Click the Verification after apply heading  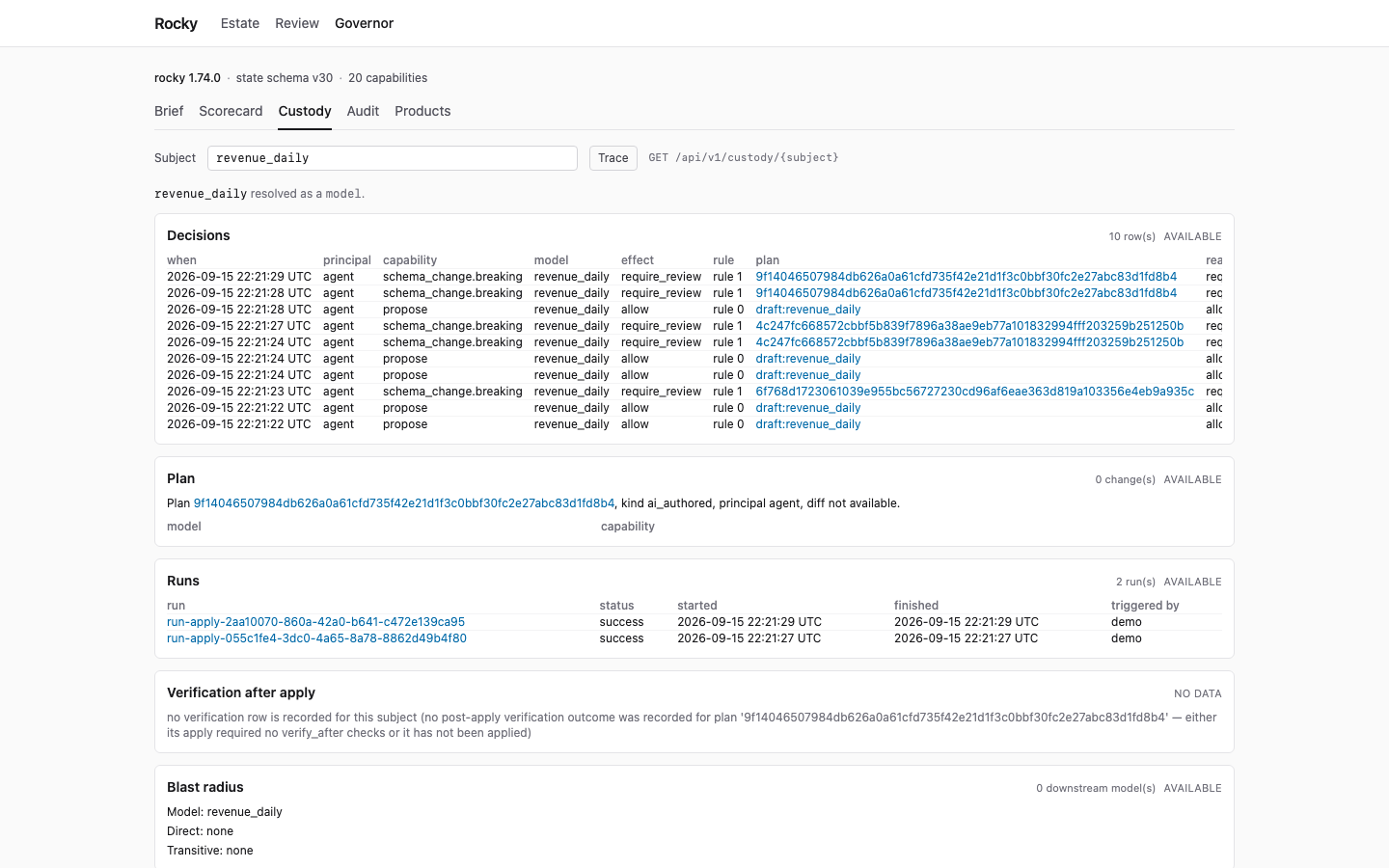click(241, 692)
